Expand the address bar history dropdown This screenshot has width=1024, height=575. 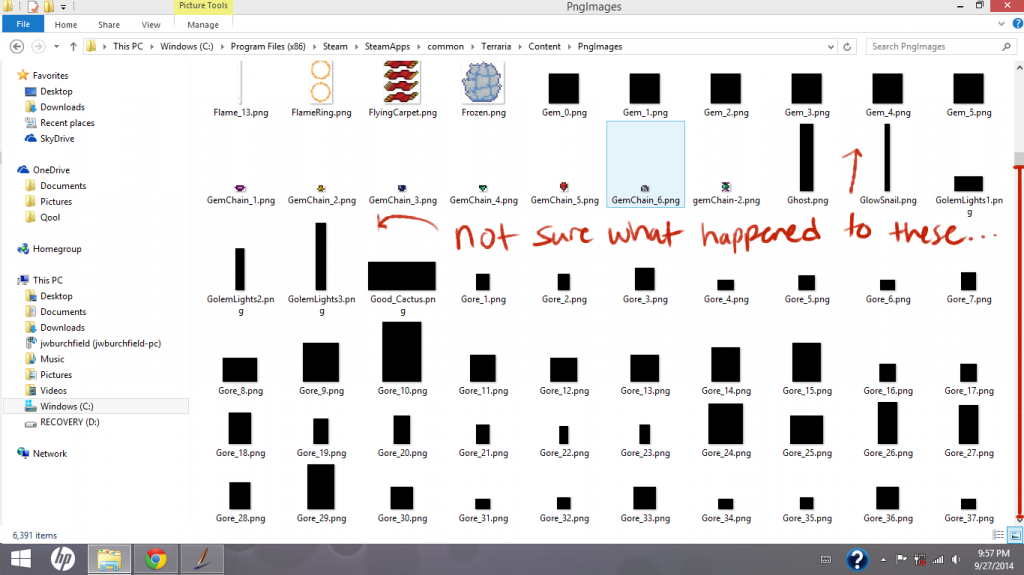pos(831,46)
